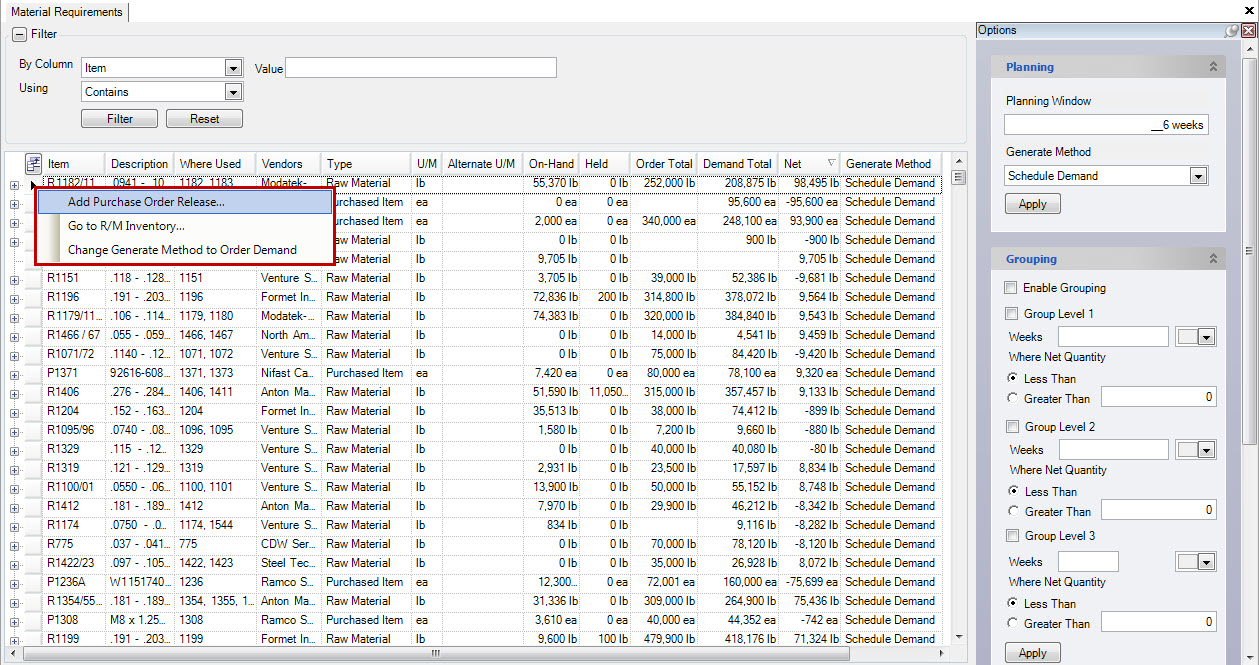Check the Group Level 2 checkbox
Screen dimensions: 1259x665
(1011, 427)
